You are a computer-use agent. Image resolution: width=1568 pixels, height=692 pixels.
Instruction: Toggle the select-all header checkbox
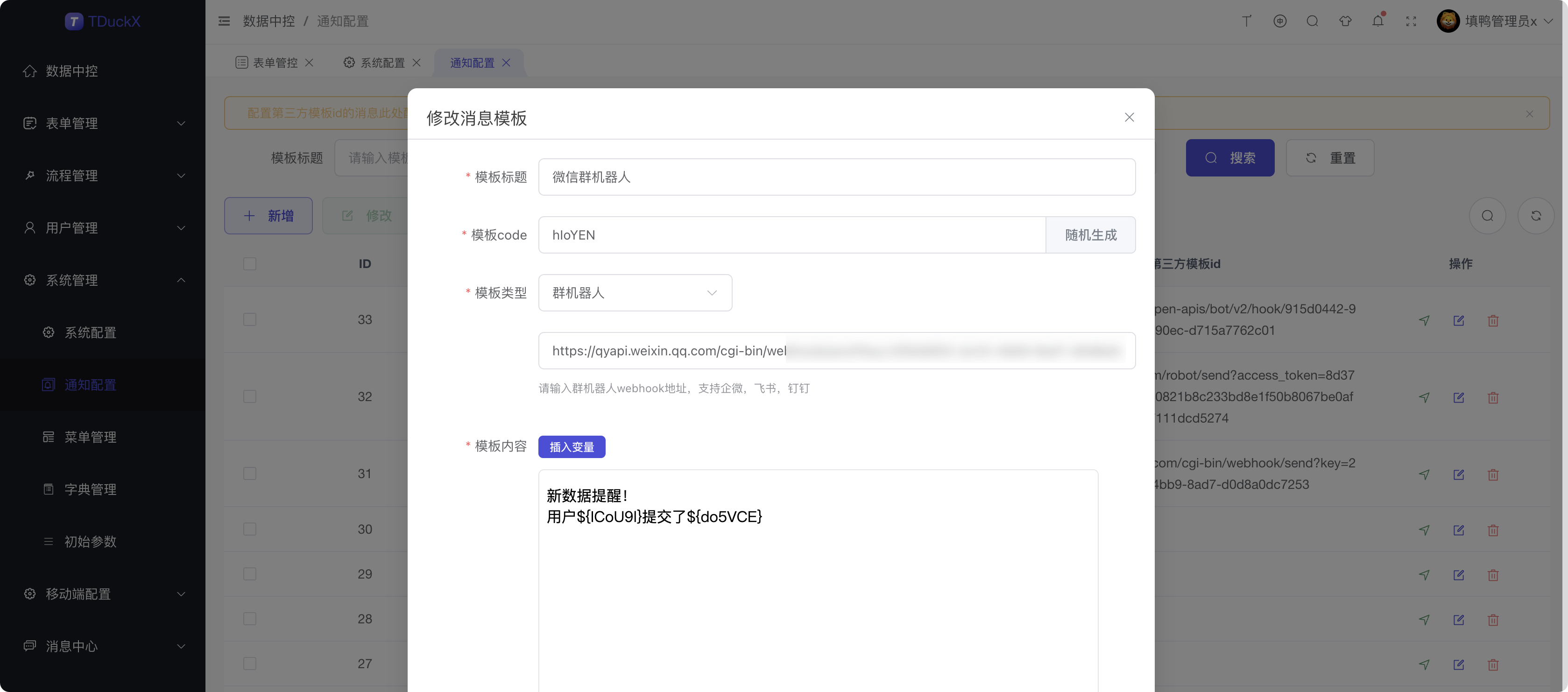(x=249, y=263)
